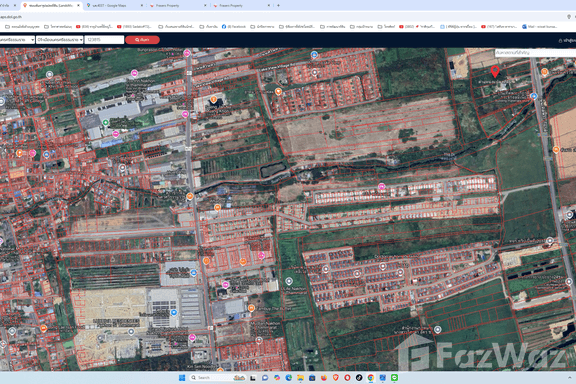Viewport: 576px width, 384px height.
Task: Open TikTok app from taskbar
Action: click(359, 378)
